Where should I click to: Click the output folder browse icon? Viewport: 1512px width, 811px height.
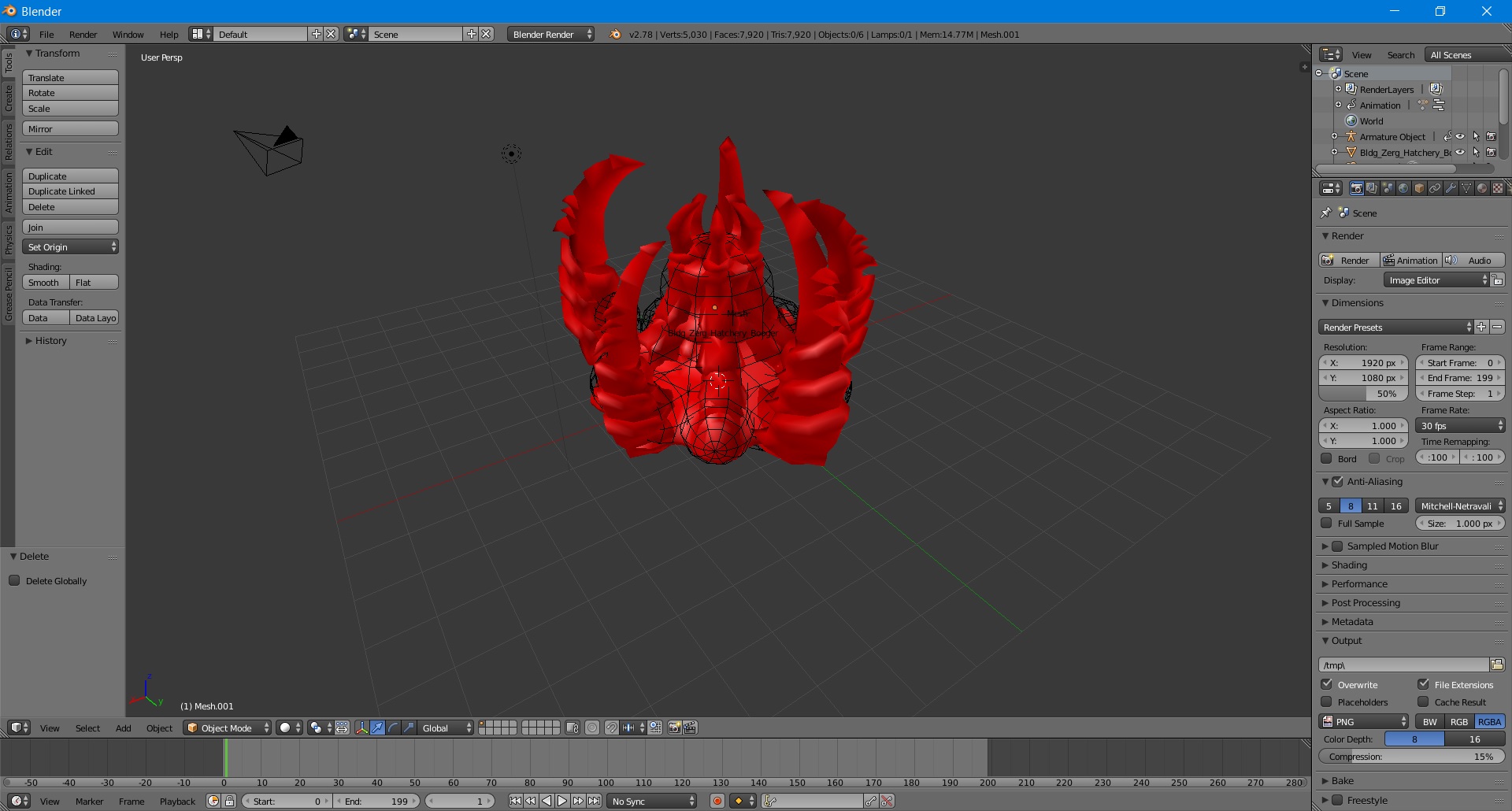click(1497, 665)
